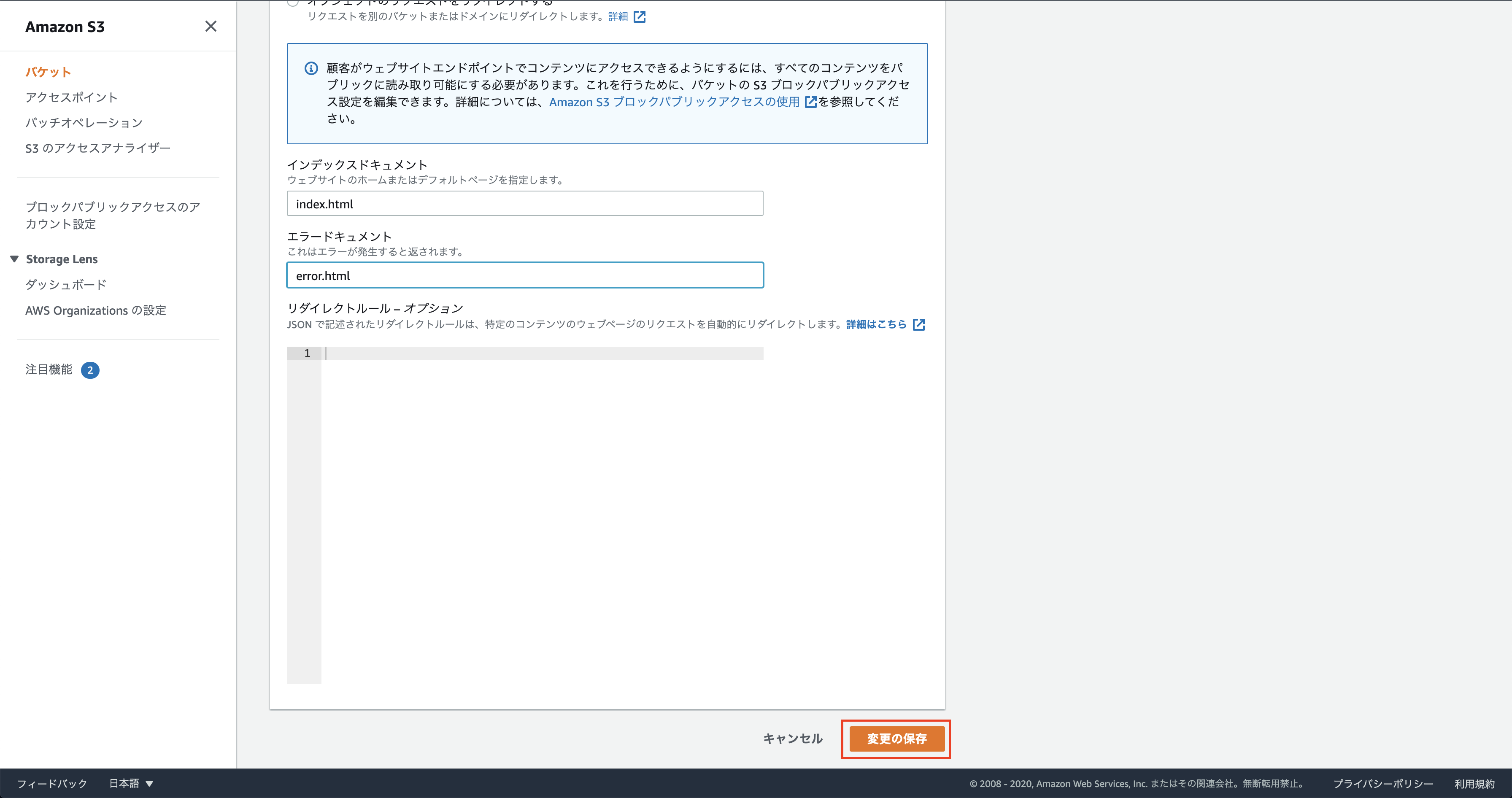Close the Amazon S3 sidebar panel
Viewport: 1512px width, 798px height.
211,27
